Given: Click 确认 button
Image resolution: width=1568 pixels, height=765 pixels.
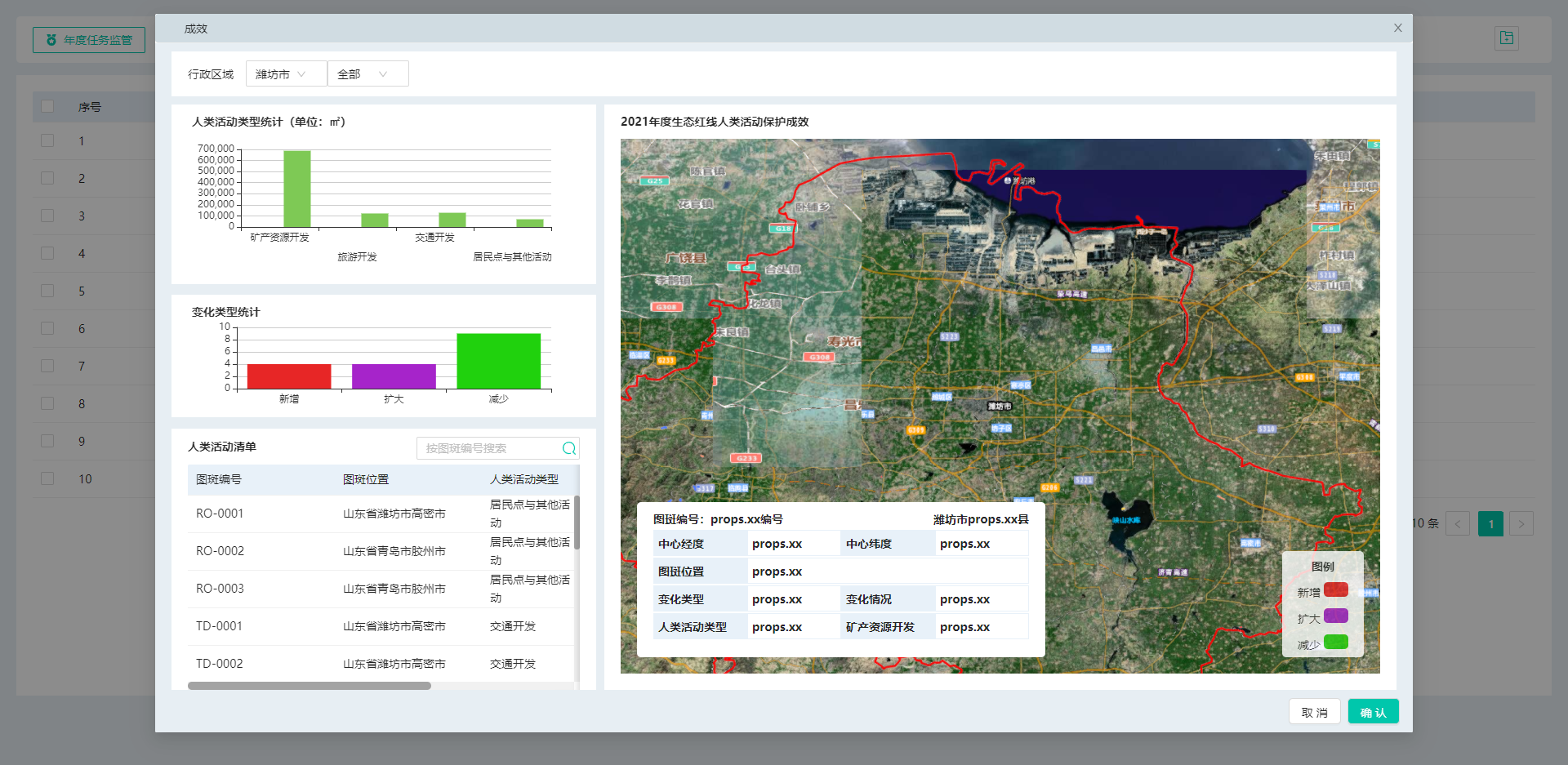Looking at the screenshot, I should (x=1373, y=712).
